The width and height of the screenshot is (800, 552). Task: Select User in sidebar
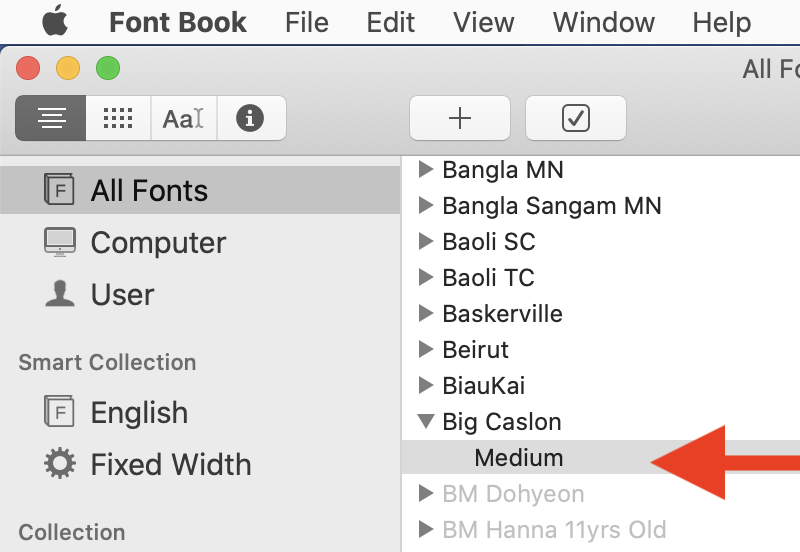coord(200,294)
